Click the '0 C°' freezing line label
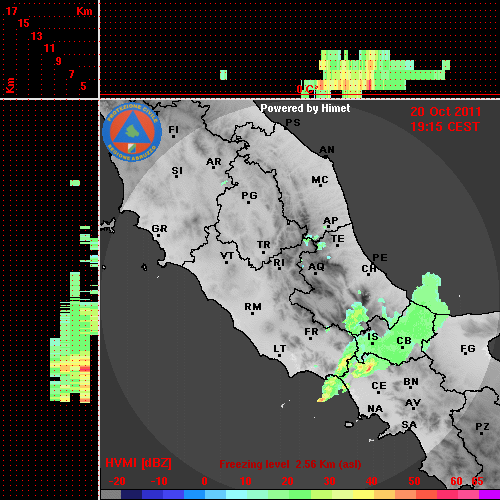Screen dimensions: 500x500 pos(307,89)
